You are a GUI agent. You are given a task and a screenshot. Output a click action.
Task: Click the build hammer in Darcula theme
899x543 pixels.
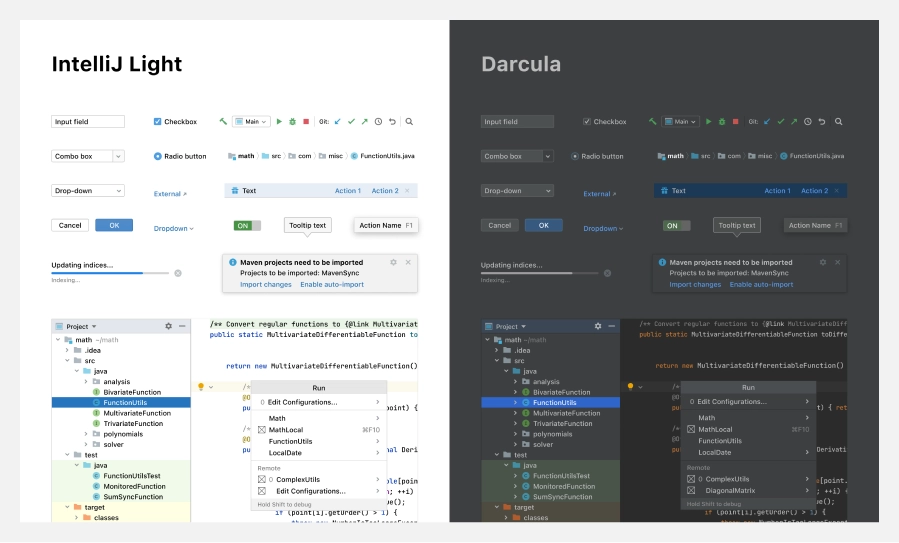[x=652, y=122]
